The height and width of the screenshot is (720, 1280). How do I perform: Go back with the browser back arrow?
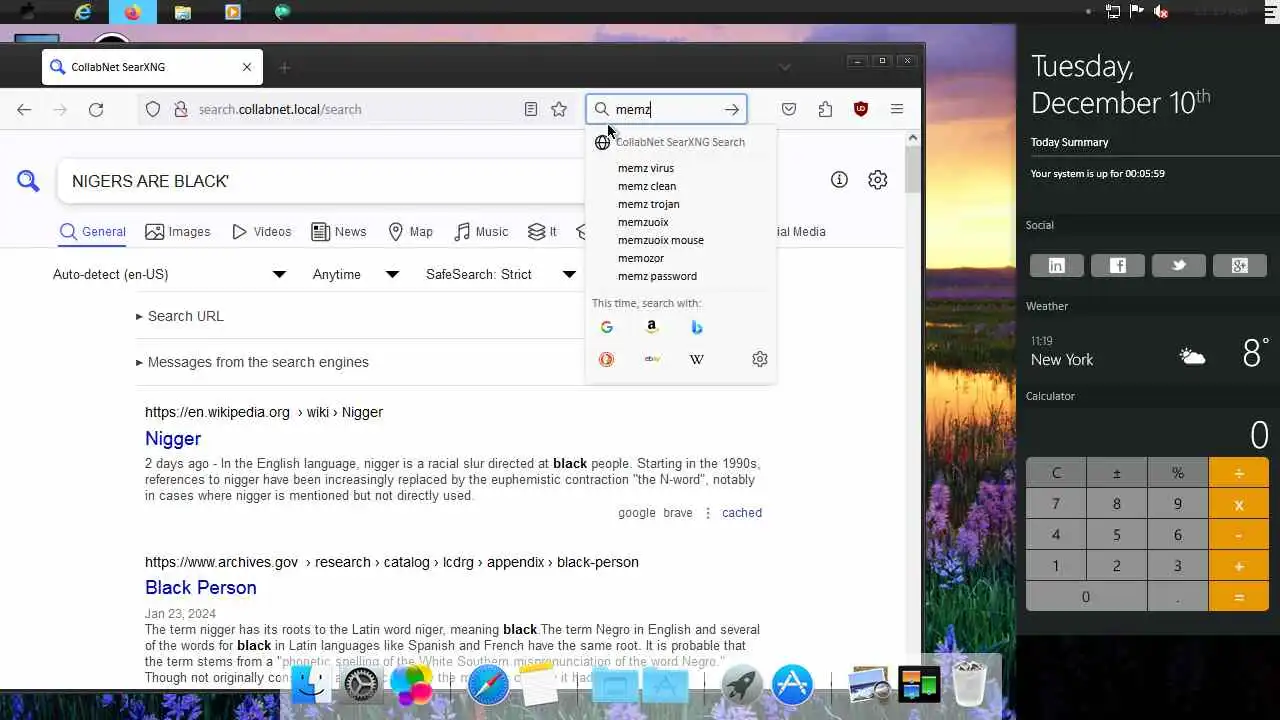24,109
